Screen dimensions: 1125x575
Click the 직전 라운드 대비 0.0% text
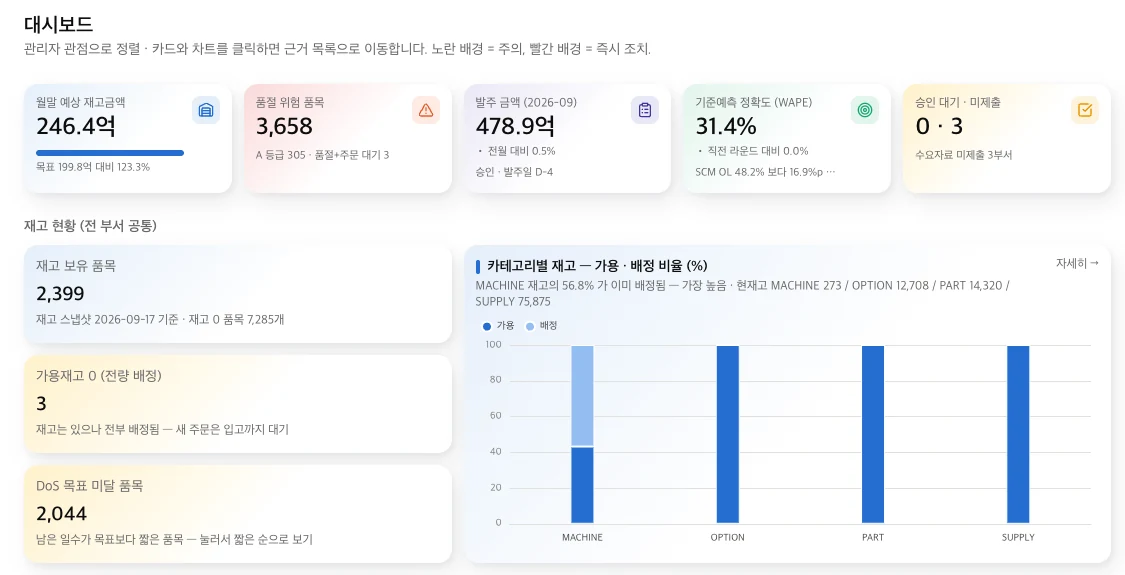[756, 151]
